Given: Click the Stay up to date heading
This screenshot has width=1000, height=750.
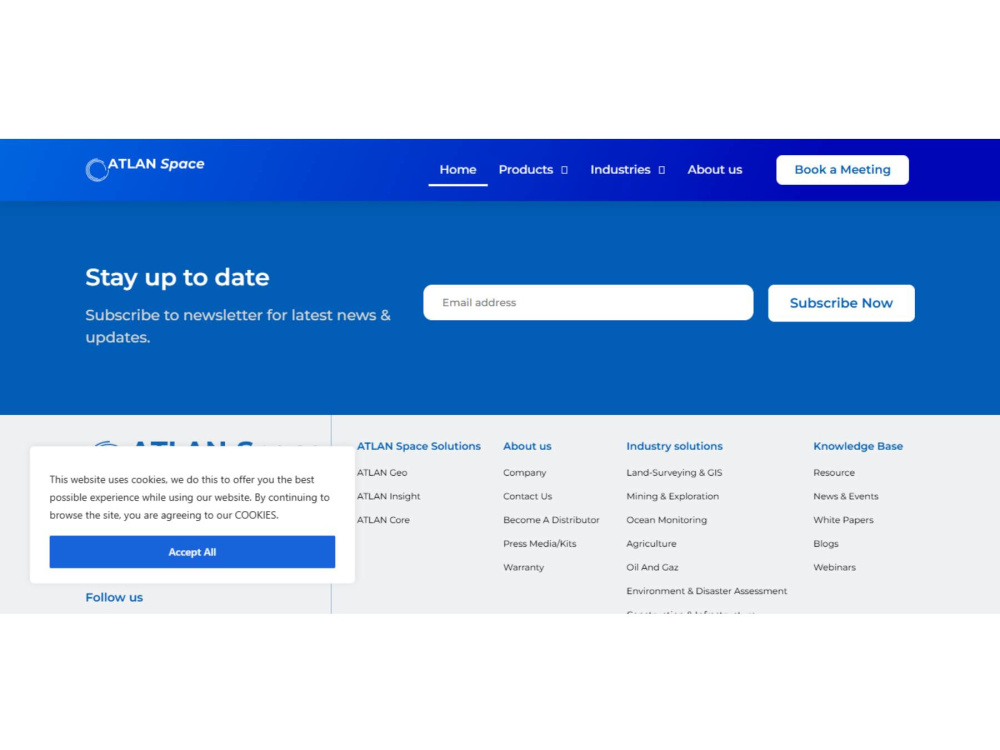Looking at the screenshot, I should [x=177, y=277].
